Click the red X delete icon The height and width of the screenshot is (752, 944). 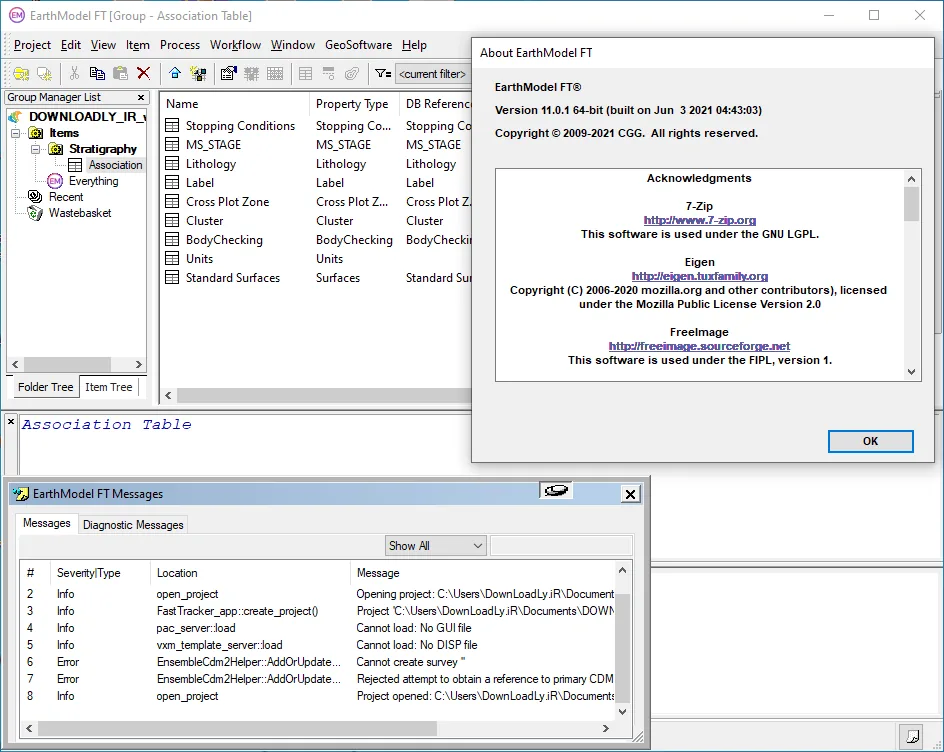click(143, 73)
